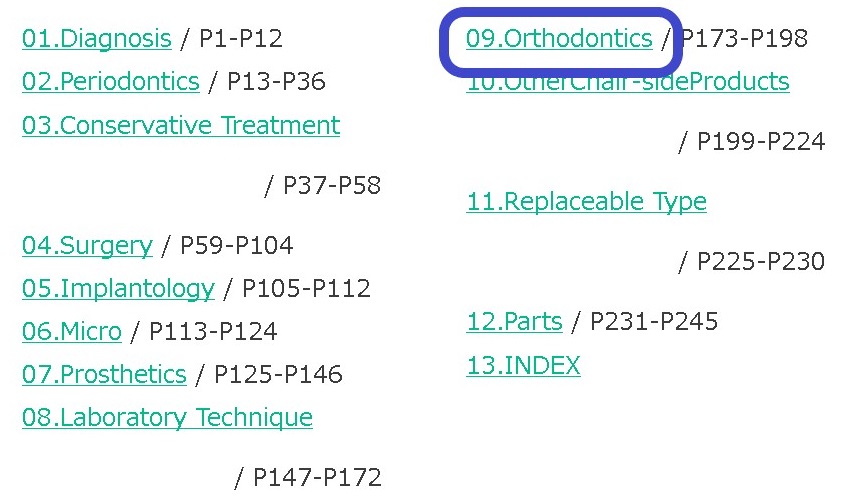Open 11.Replaceable Type link

click(x=586, y=202)
